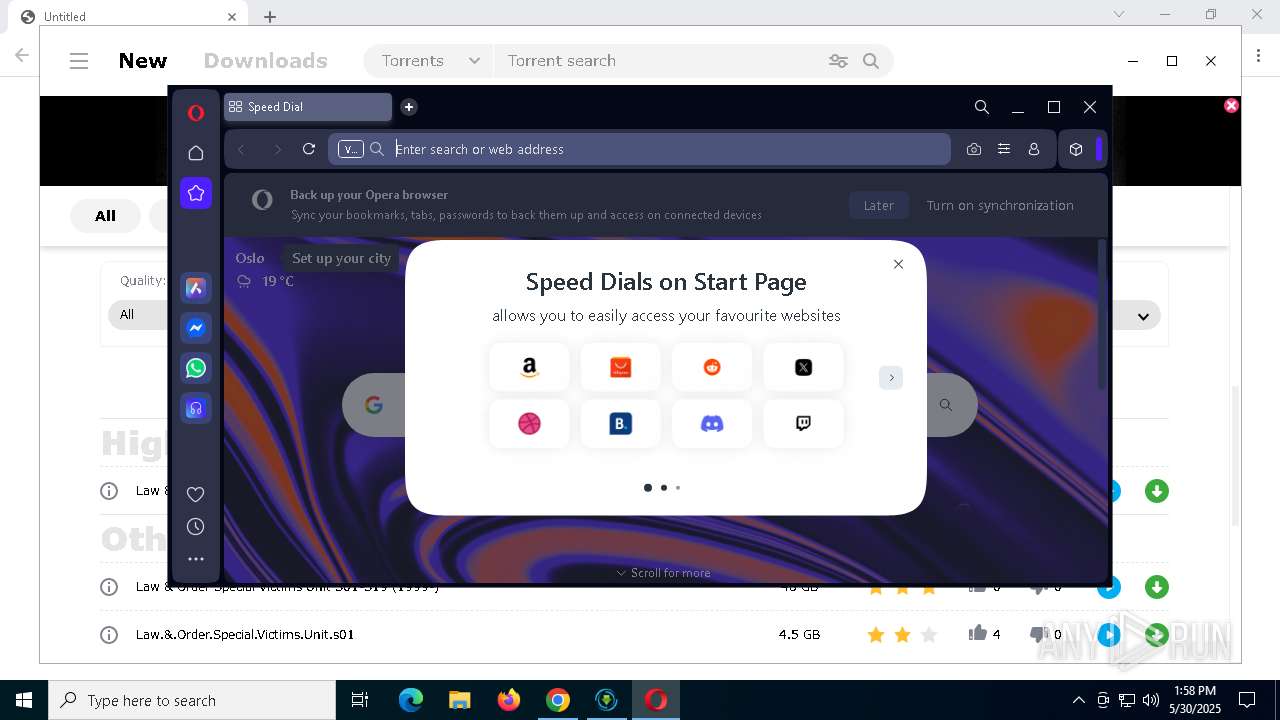
Task: Open Opera easy setup sliders icon
Action: [1004, 149]
